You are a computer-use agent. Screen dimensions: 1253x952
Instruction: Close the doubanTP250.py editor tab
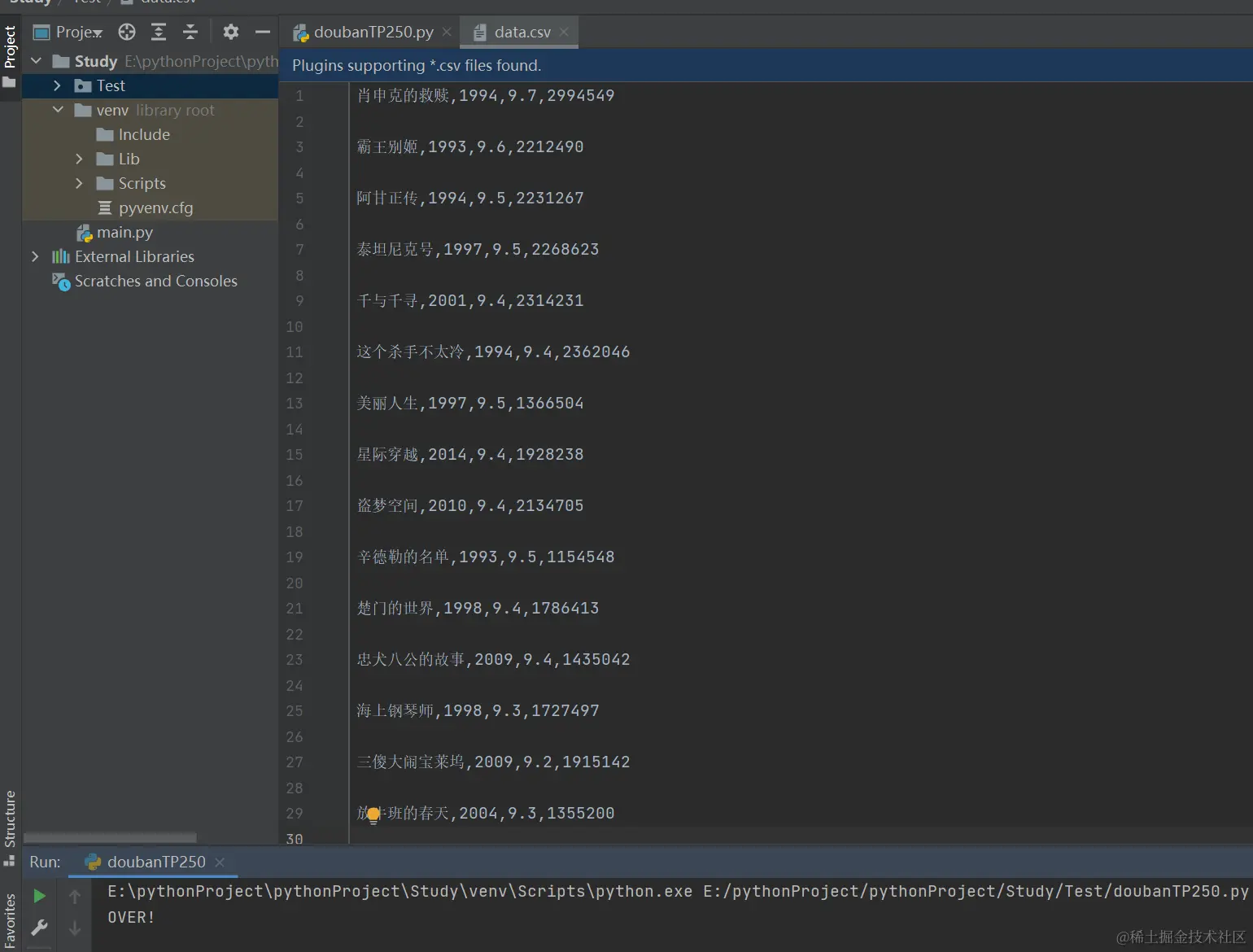tap(447, 32)
